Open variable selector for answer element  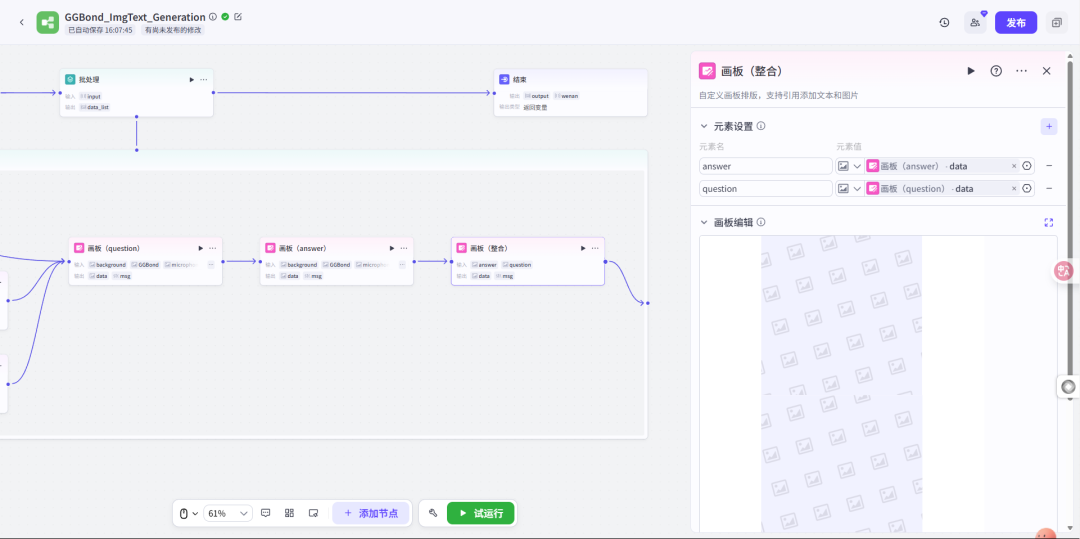tap(1027, 166)
